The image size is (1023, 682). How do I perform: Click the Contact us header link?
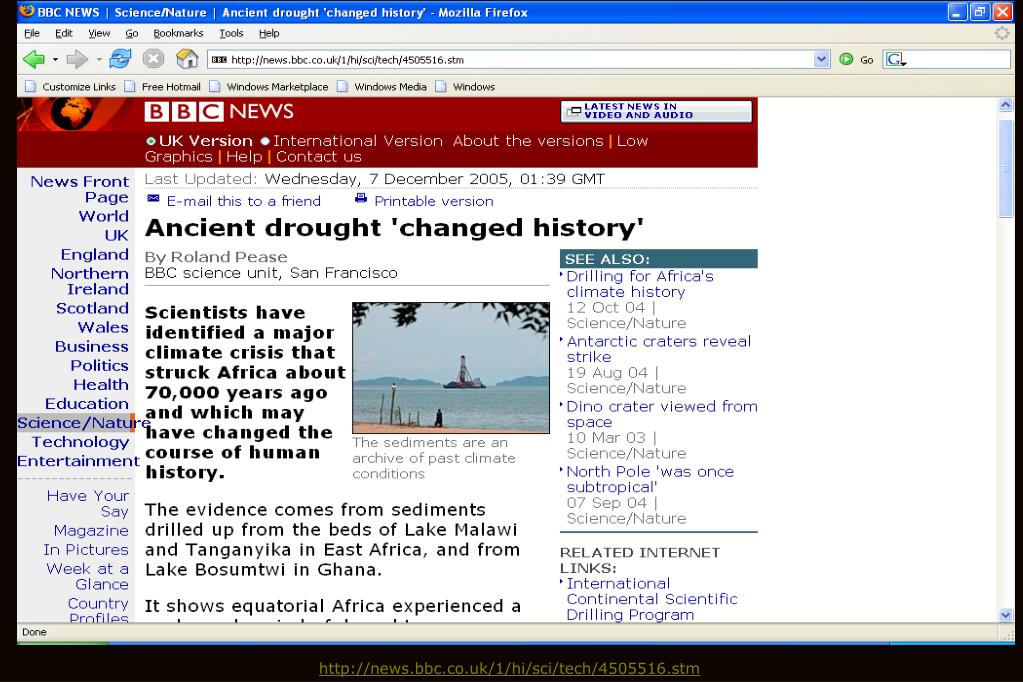(x=318, y=157)
